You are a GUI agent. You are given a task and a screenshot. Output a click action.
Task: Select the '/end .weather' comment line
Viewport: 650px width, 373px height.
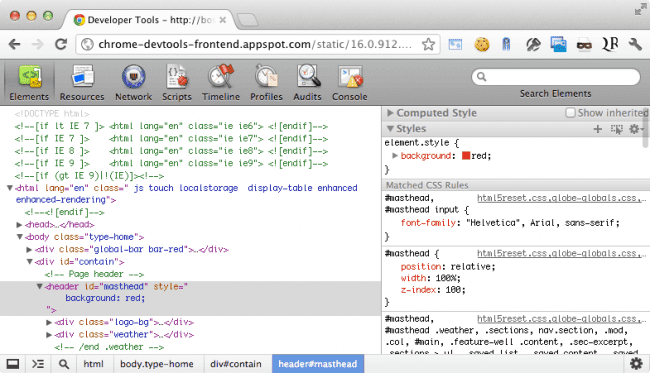pos(109,347)
